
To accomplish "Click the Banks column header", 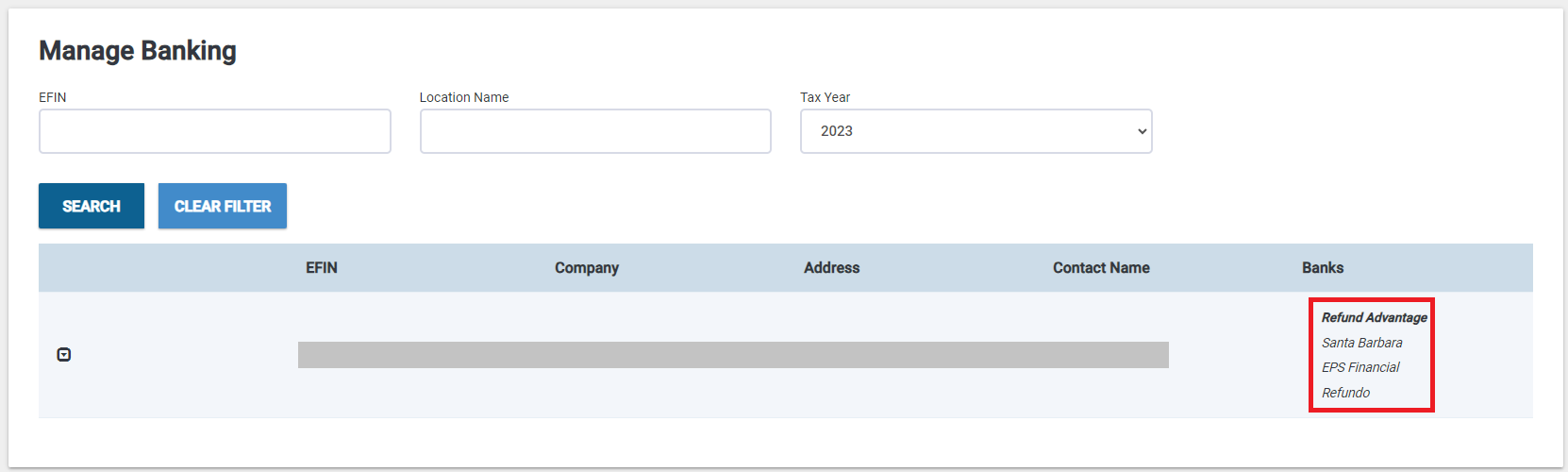I will pyautogui.click(x=1323, y=268).
